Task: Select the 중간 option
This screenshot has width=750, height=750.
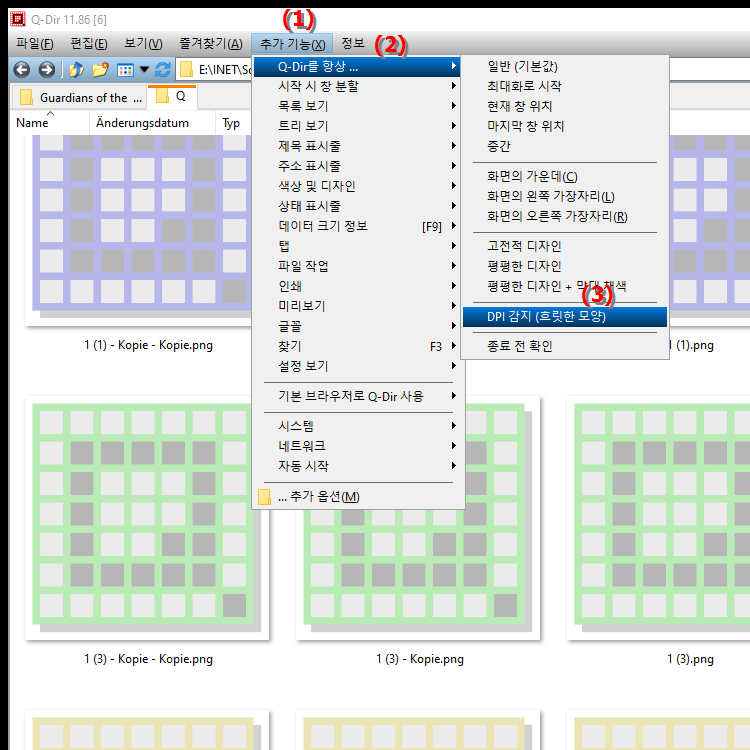Action: tap(565, 146)
